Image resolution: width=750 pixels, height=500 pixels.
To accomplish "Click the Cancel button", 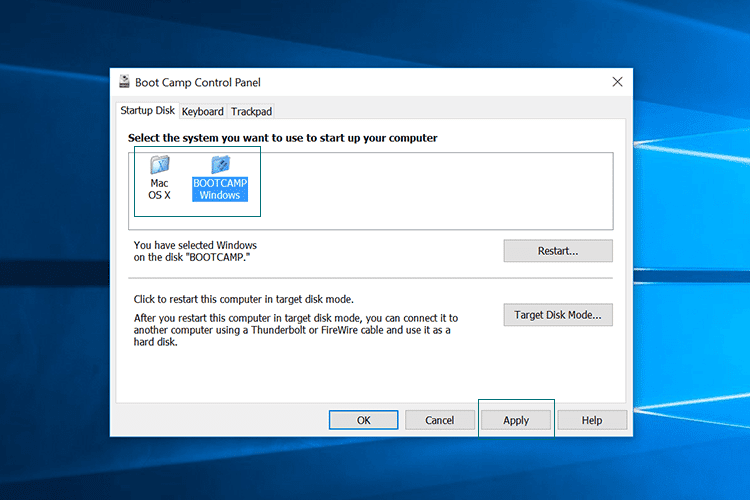I will click(x=440, y=420).
